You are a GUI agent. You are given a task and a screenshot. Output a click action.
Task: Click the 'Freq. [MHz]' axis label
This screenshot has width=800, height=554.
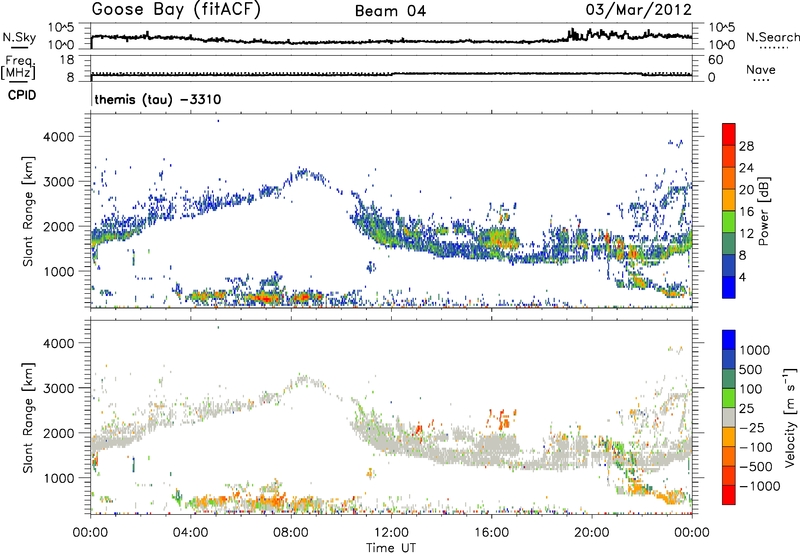pos(18,67)
